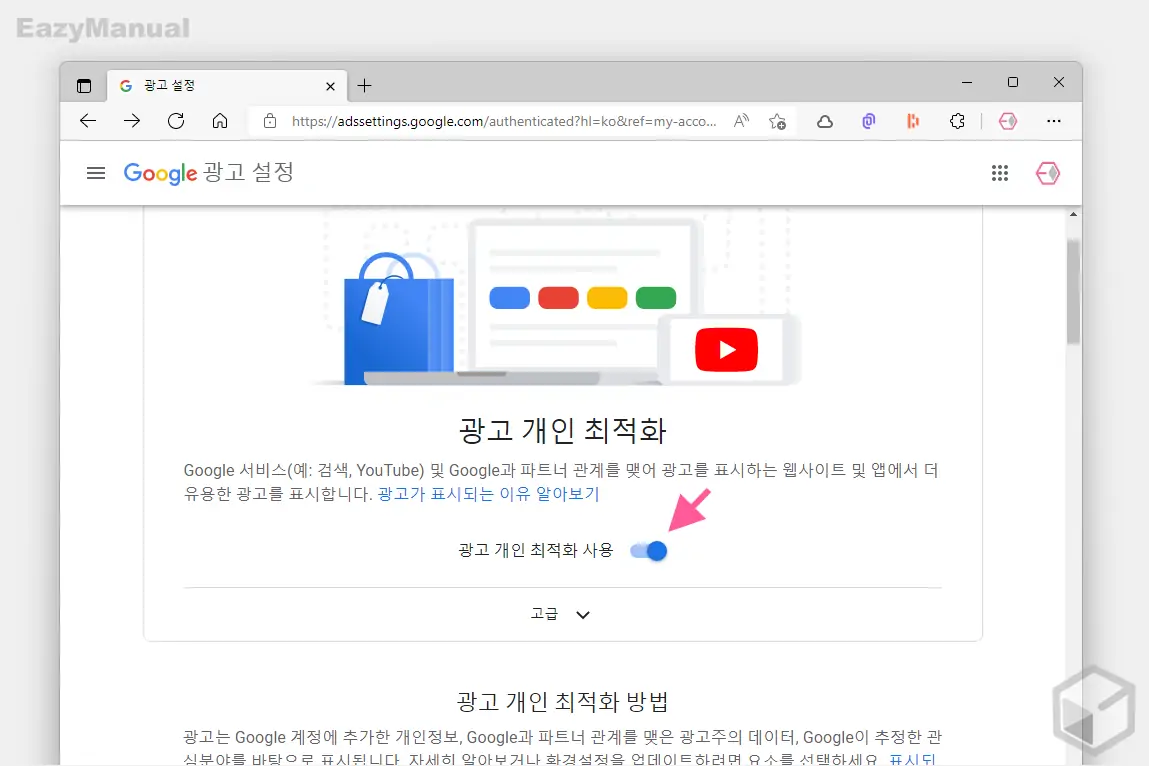This screenshot has height=766, width=1149.
Task: View site security lock information
Action: pyautogui.click(x=270, y=121)
